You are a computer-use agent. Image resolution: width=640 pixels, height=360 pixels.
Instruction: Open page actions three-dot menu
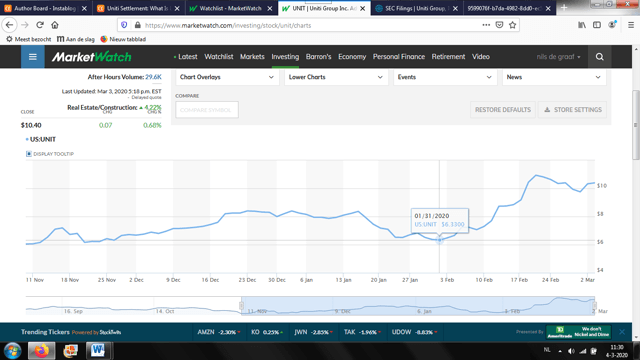coord(486,25)
